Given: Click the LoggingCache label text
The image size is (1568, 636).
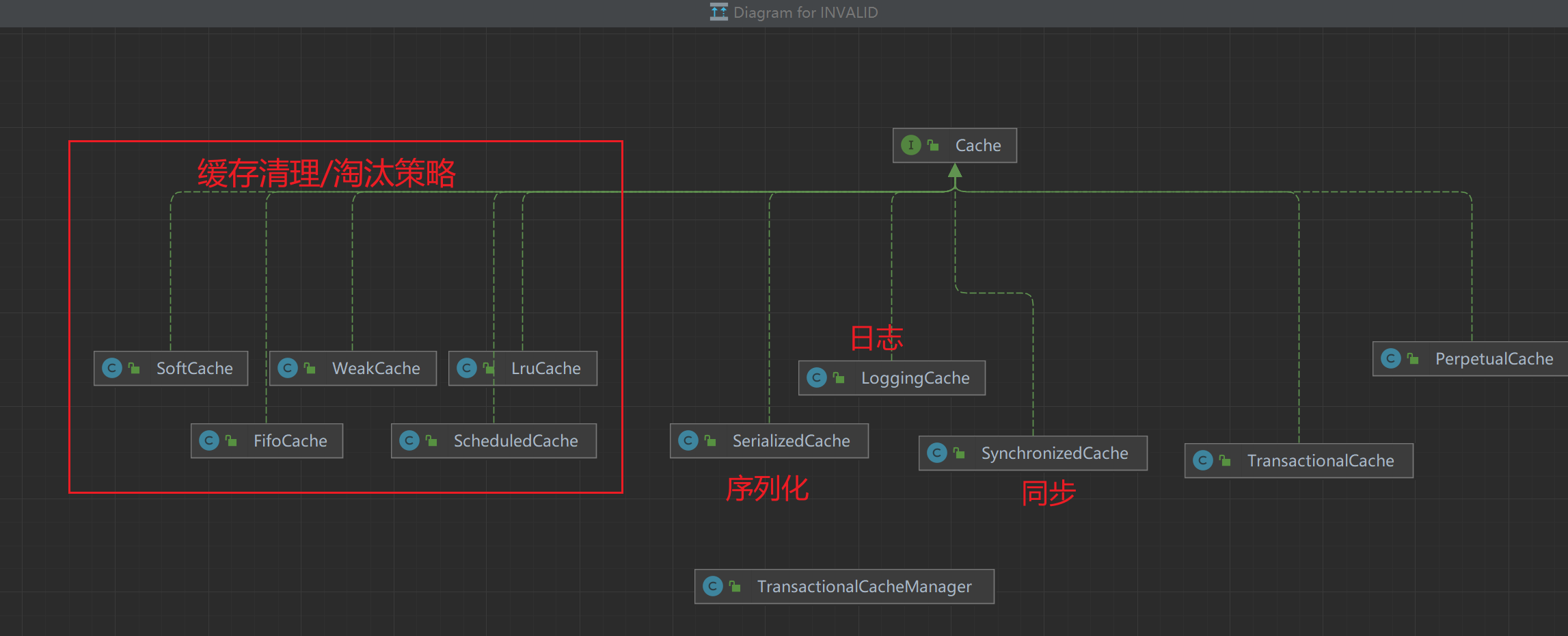Looking at the screenshot, I should pos(915,378).
